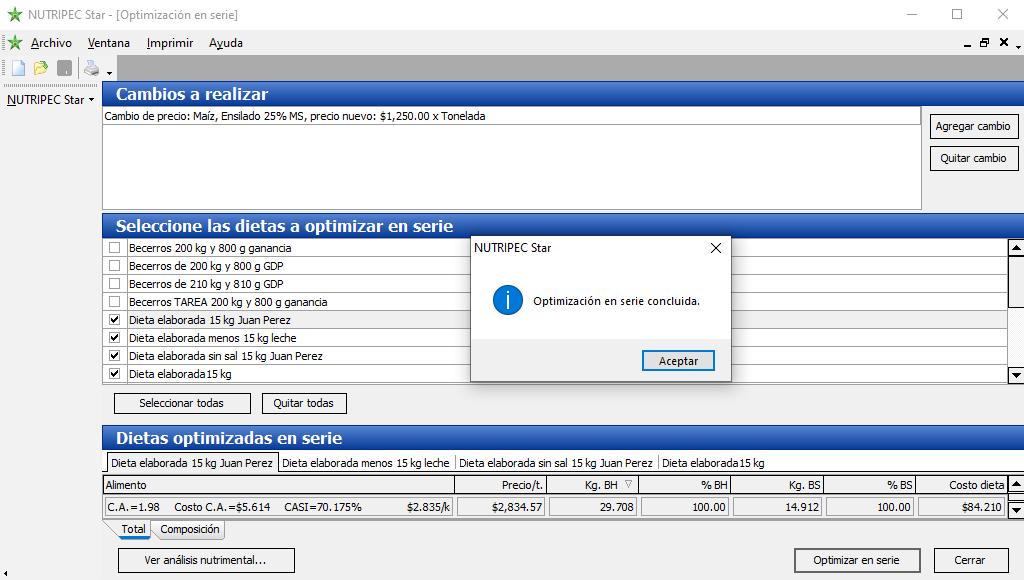Click Quitar todas button
Image resolution: width=1024 pixels, height=580 pixels.
[304, 403]
